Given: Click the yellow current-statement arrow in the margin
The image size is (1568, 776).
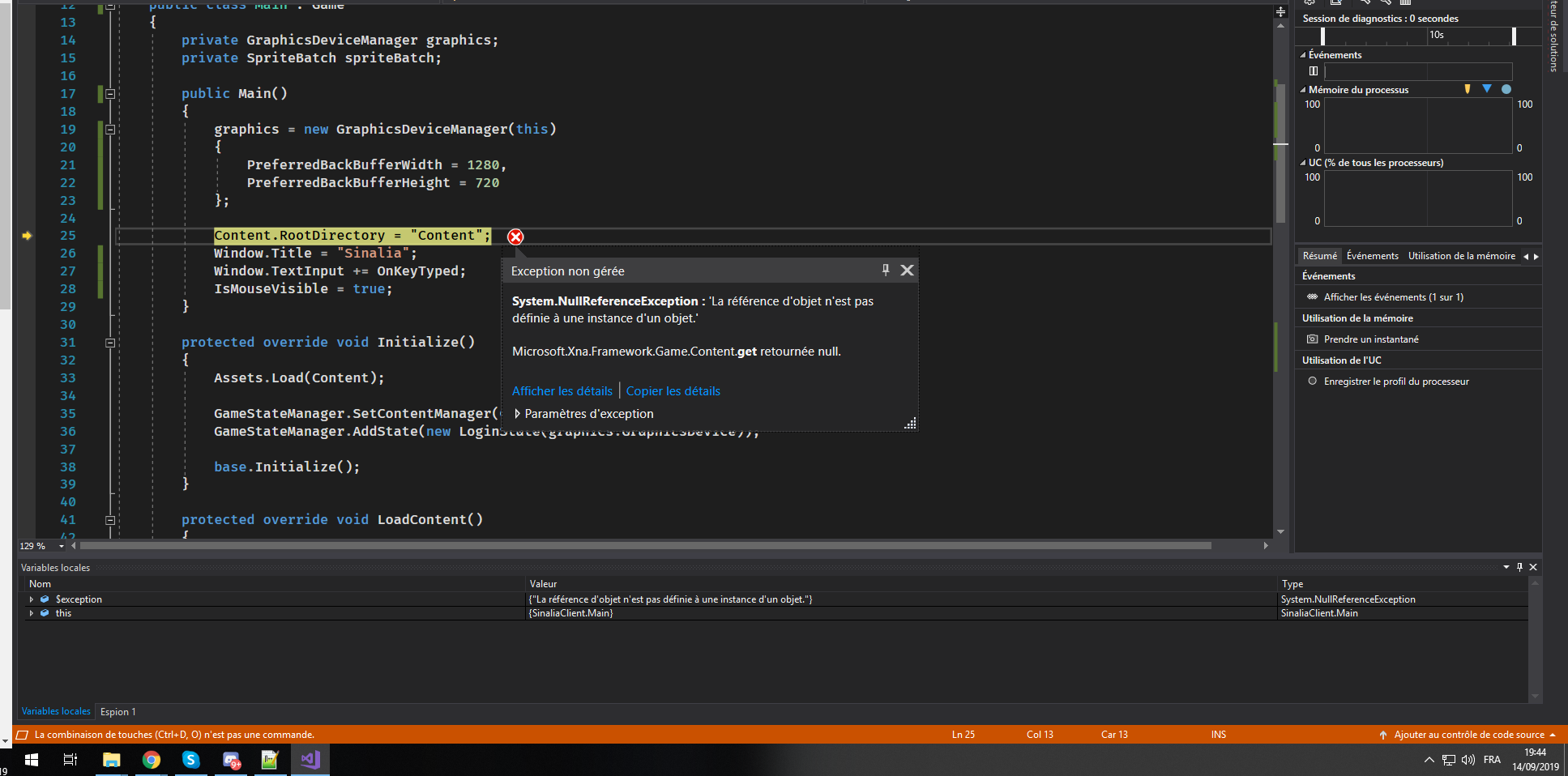Looking at the screenshot, I should point(27,236).
